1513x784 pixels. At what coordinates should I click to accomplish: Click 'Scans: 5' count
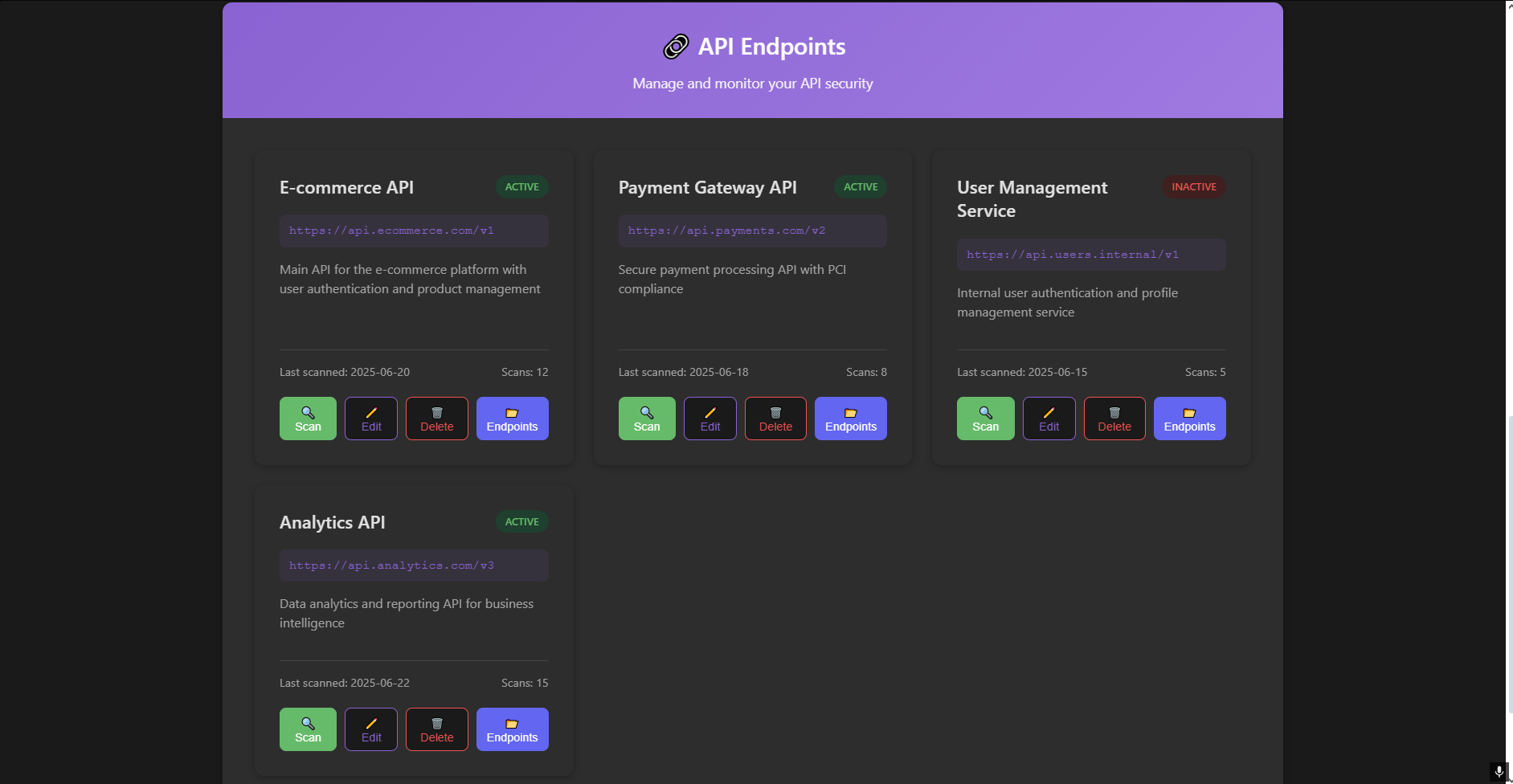click(x=1205, y=372)
